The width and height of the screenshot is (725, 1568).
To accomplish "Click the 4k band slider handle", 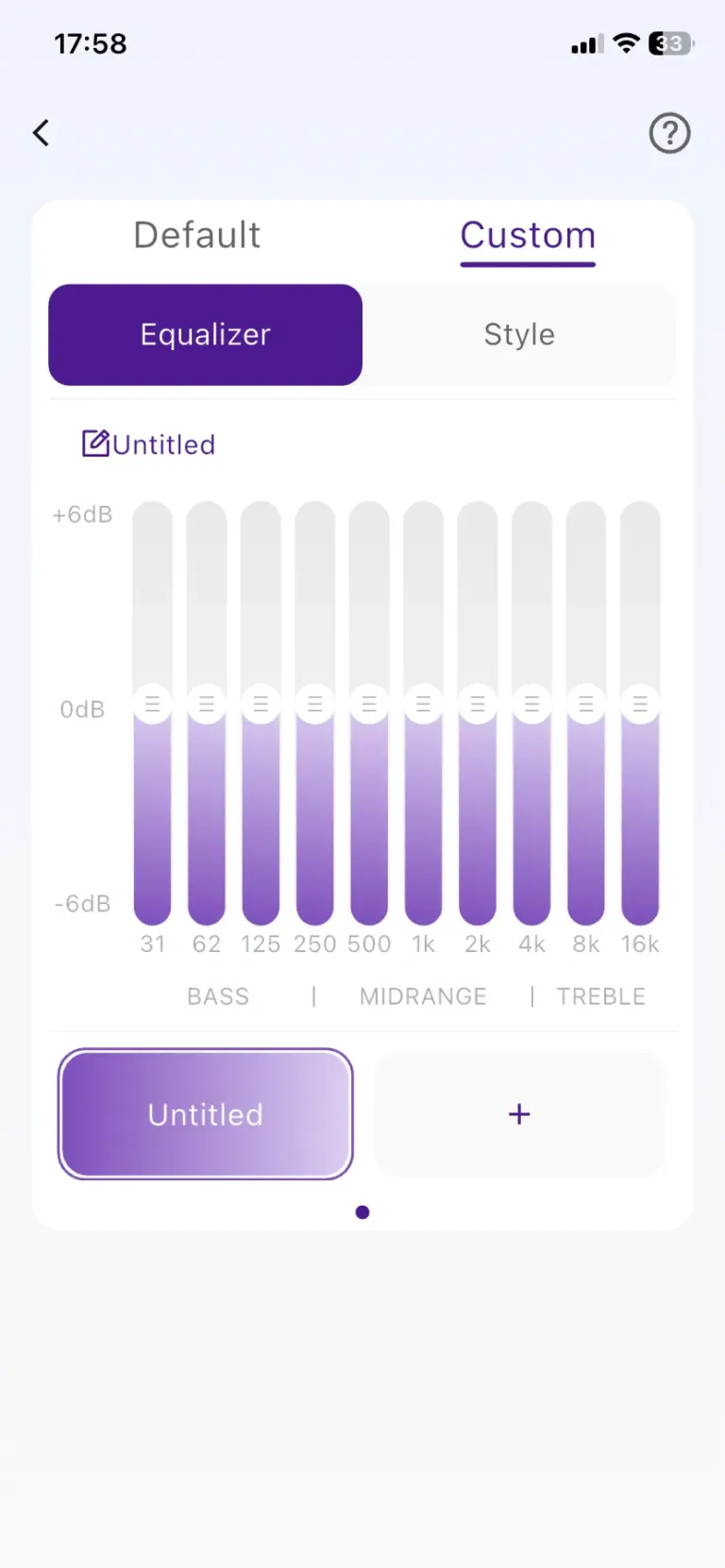I will (x=531, y=704).
